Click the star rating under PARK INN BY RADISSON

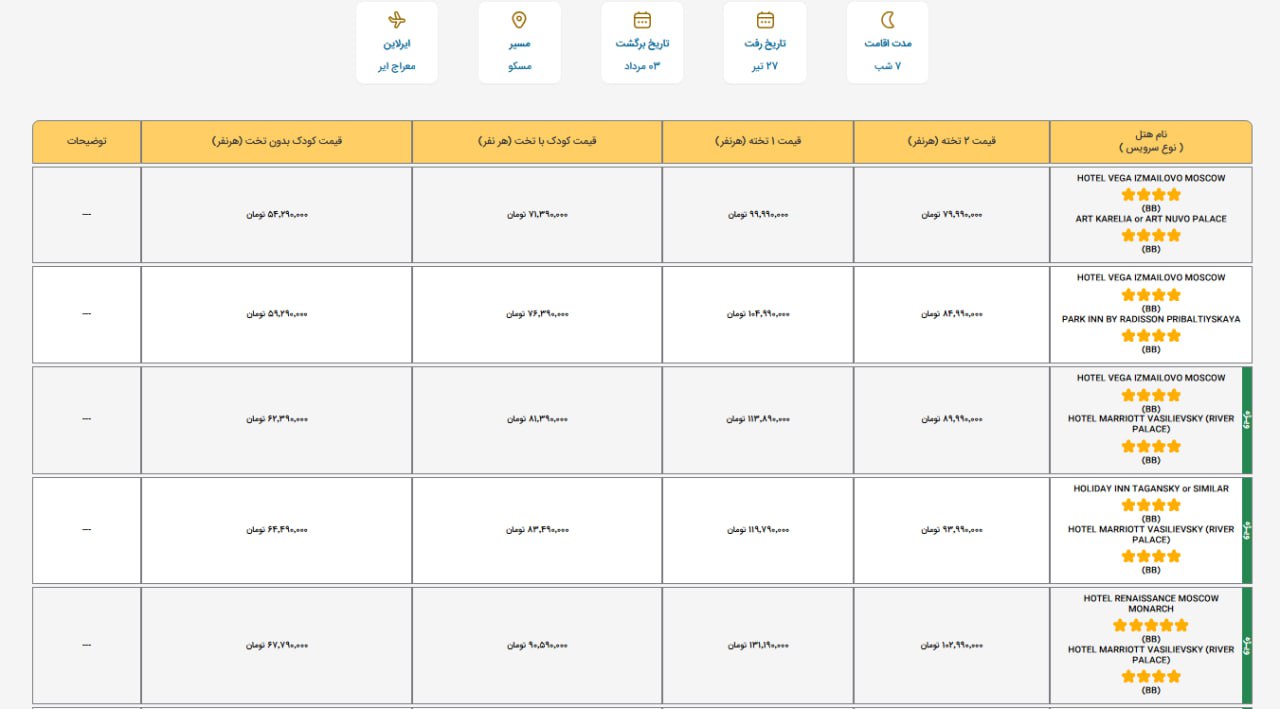click(1151, 336)
